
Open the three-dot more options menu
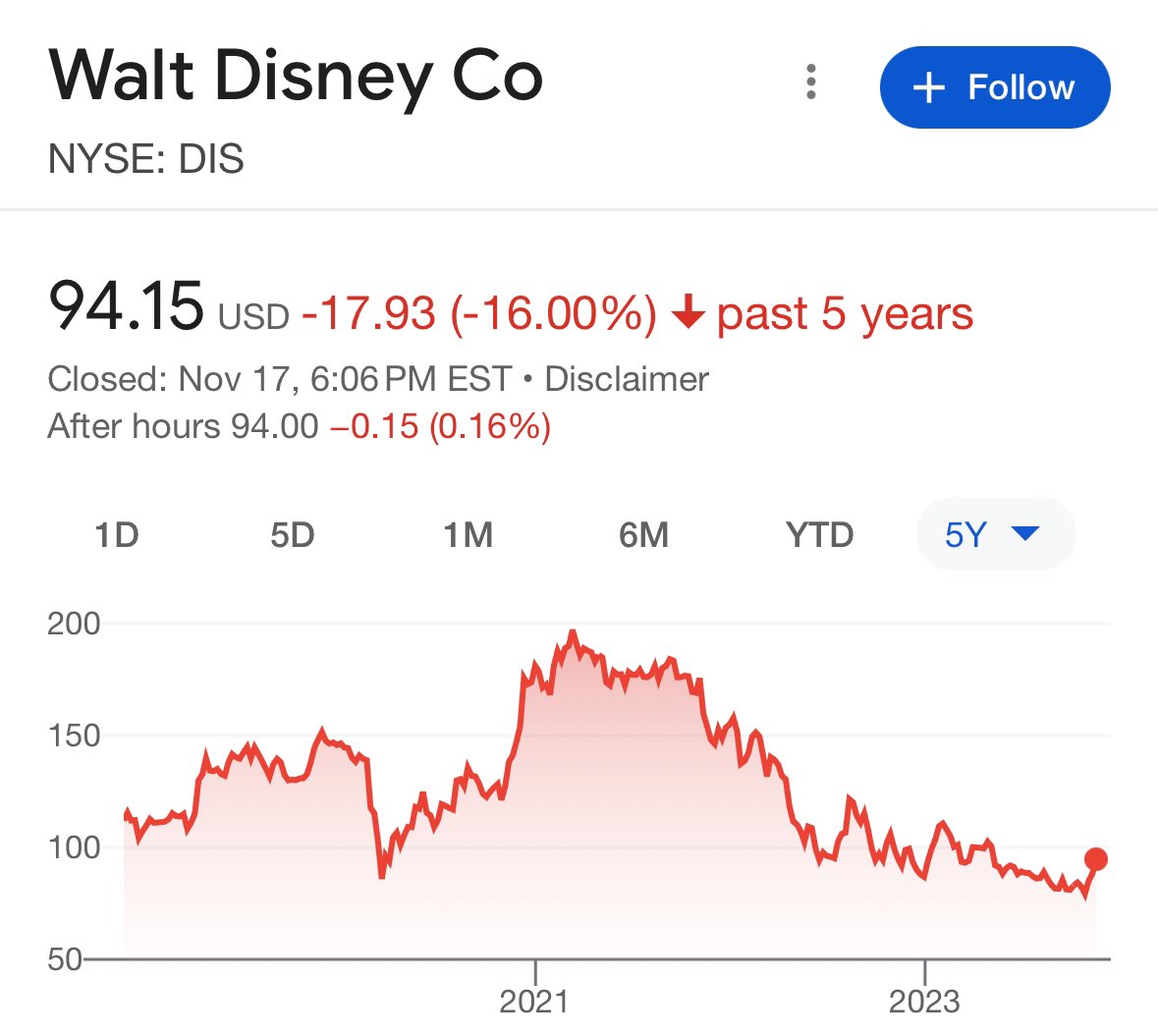point(811,82)
